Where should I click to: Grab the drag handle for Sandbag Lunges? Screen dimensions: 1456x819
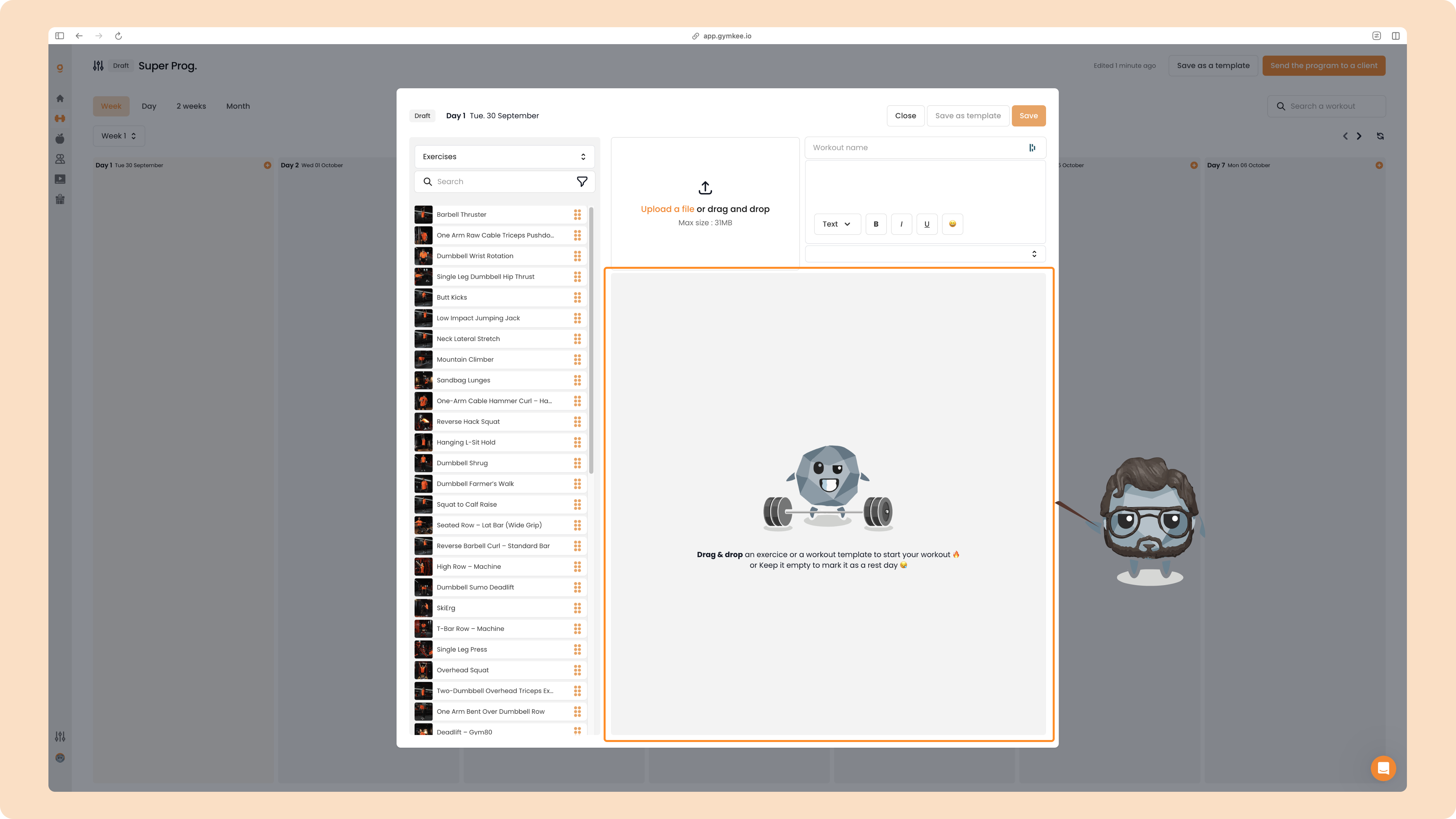coord(577,380)
